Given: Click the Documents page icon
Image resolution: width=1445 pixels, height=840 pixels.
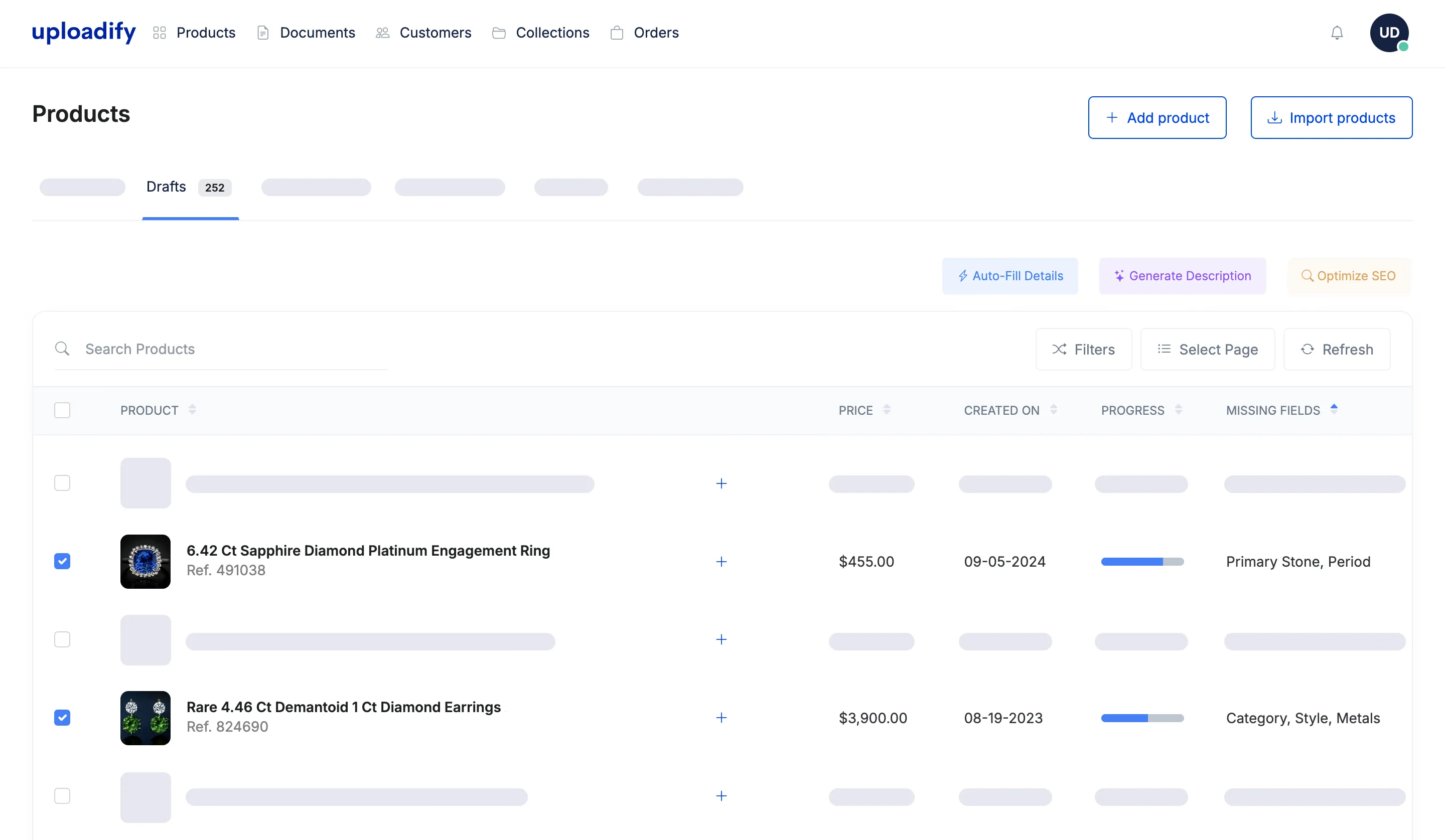Looking at the screenshot, I should point(263,33).
